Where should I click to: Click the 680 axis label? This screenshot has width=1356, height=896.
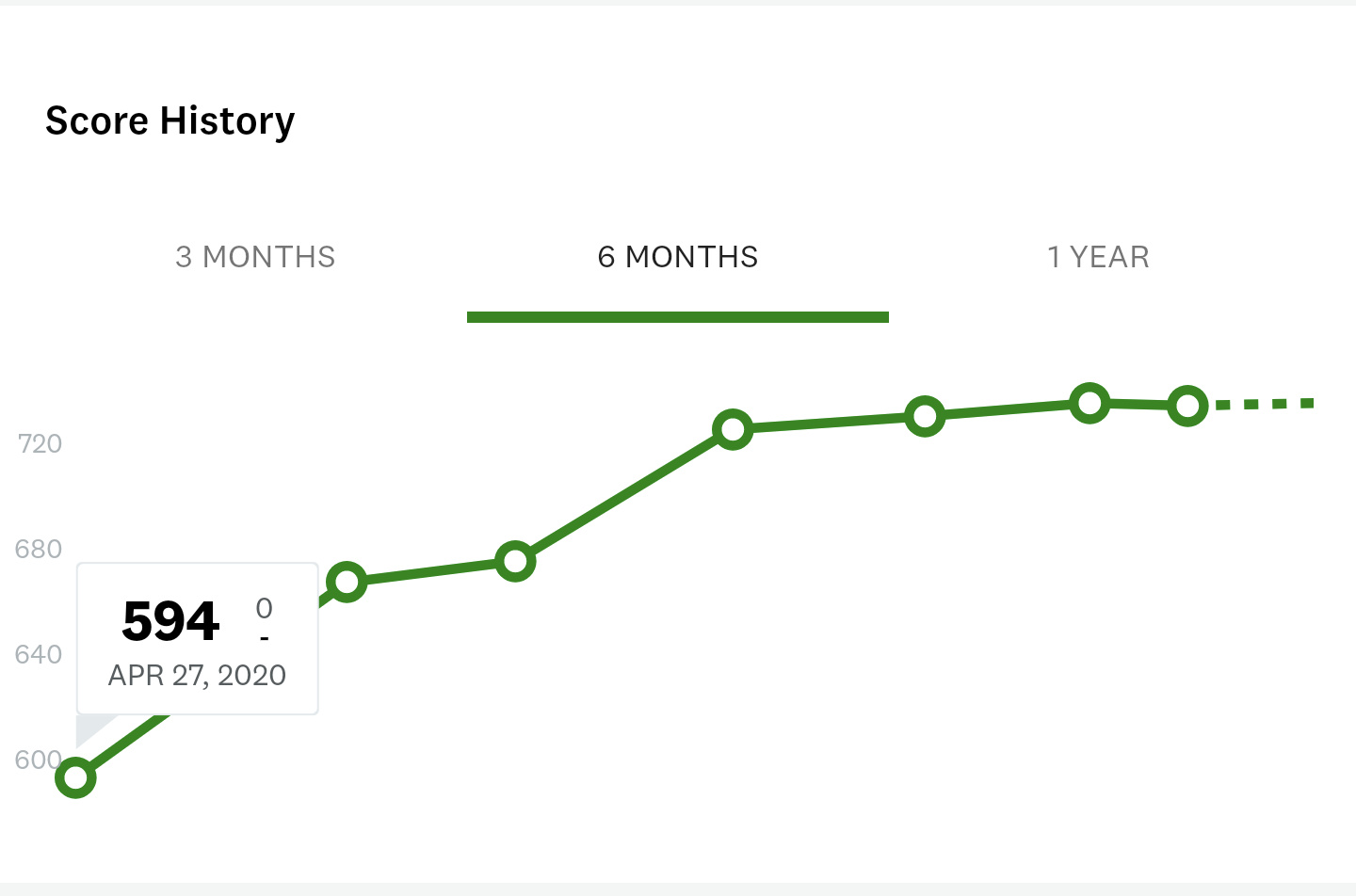coord(39,549)
